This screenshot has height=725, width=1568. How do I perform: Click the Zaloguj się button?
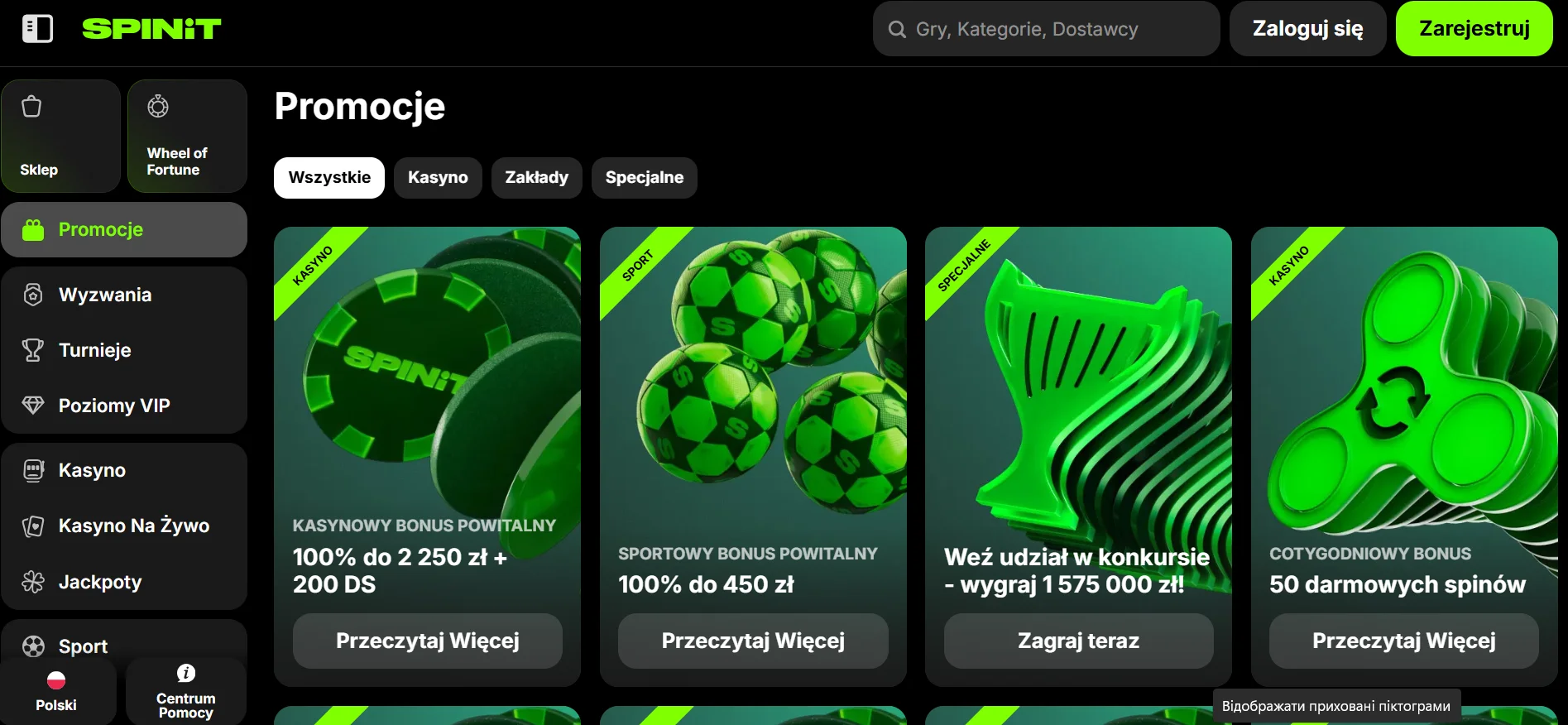click(1308, 29)
